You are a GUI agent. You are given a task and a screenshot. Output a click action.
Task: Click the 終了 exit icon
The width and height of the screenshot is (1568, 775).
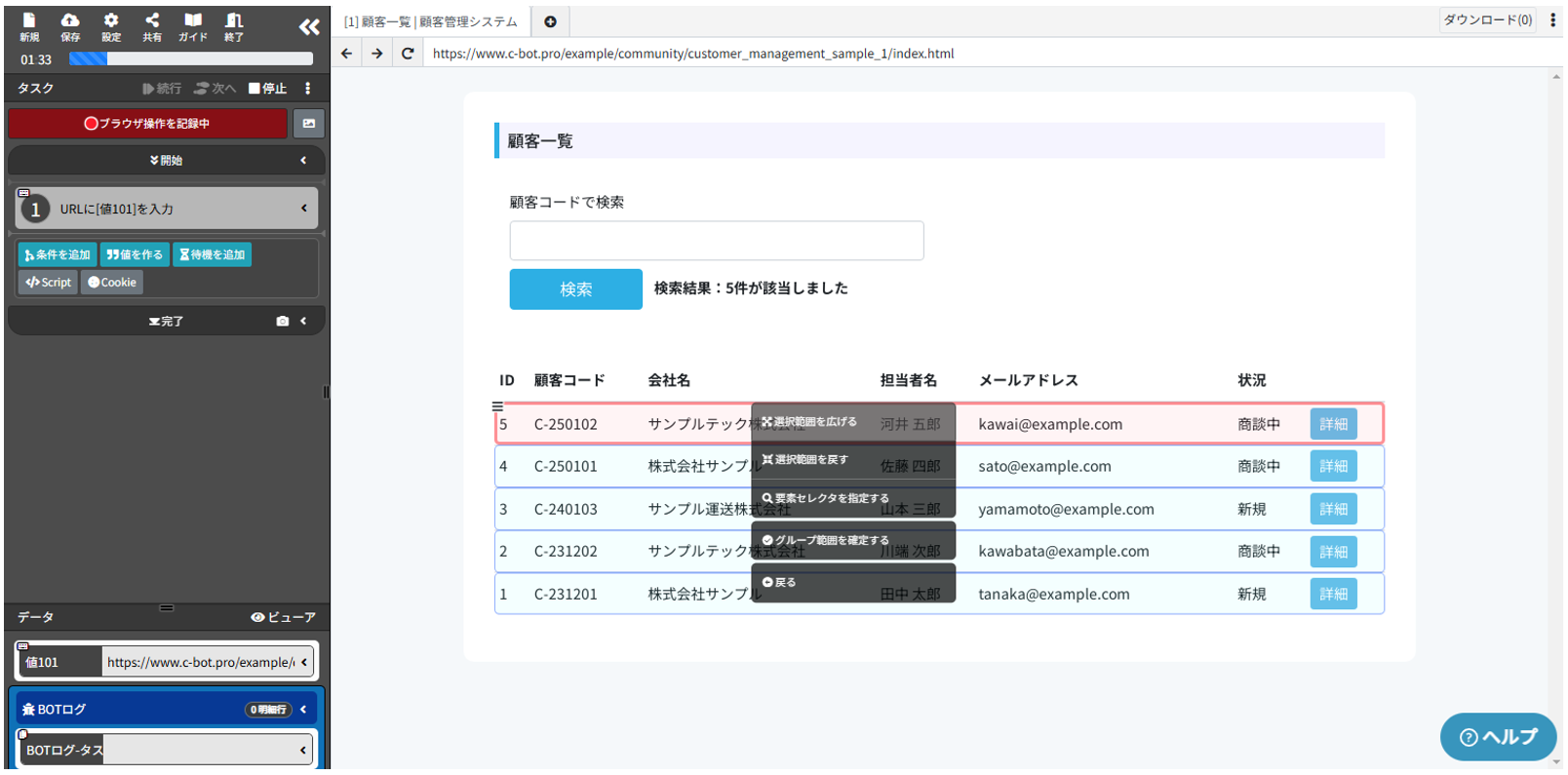(x=234, y=27)
